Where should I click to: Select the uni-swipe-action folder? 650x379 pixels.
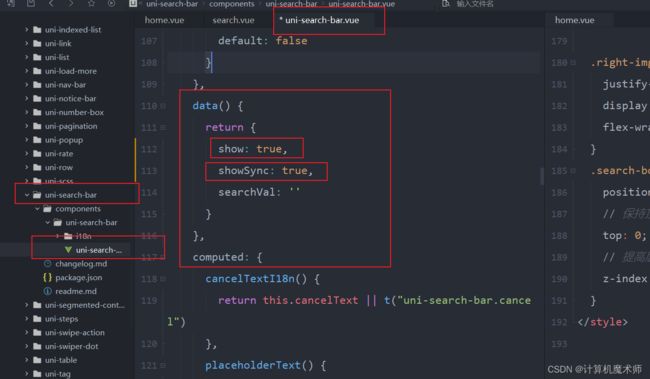click(x=75, y=332)
